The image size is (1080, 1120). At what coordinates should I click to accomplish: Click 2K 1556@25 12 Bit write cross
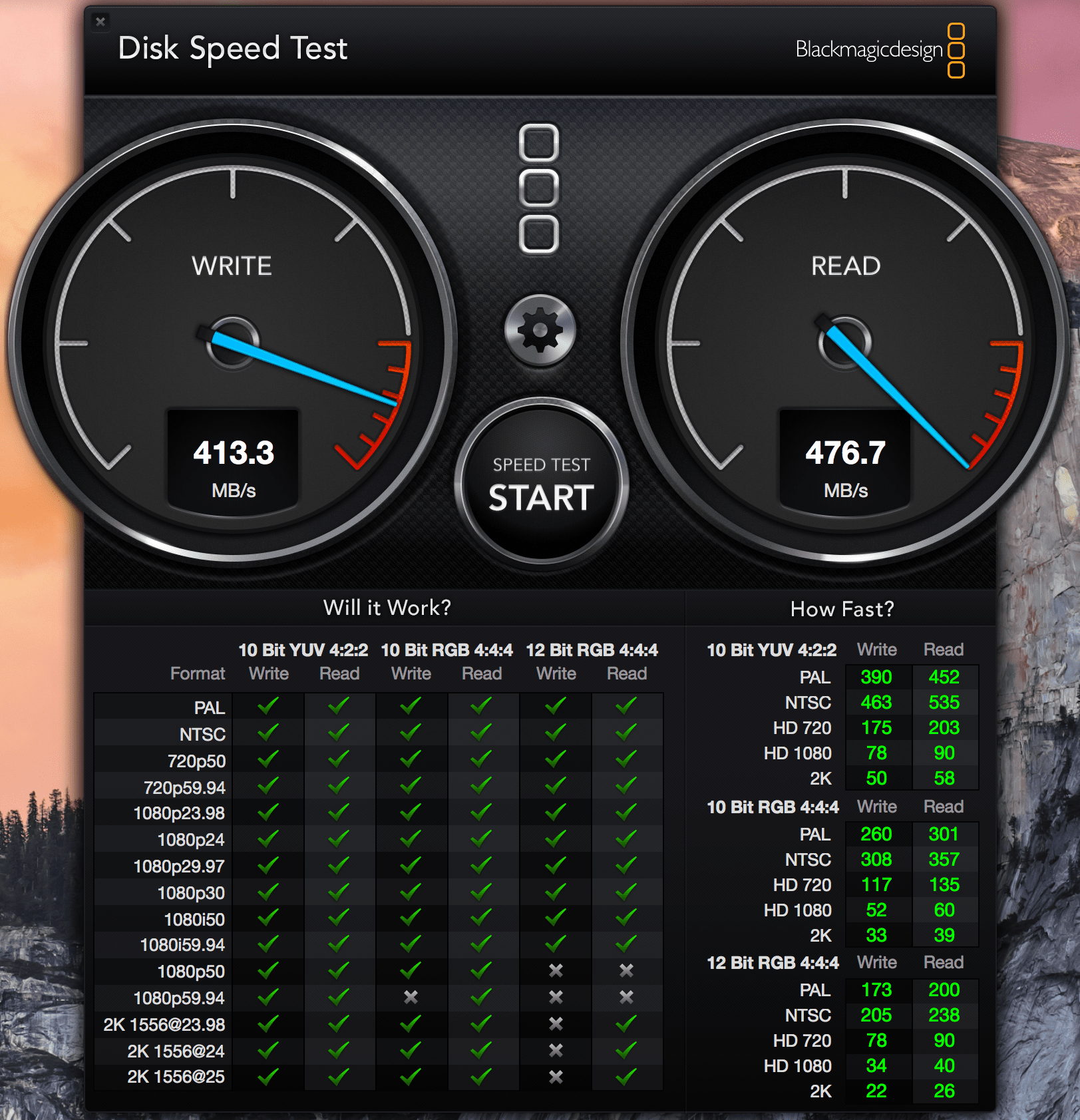pos(556,1076)
